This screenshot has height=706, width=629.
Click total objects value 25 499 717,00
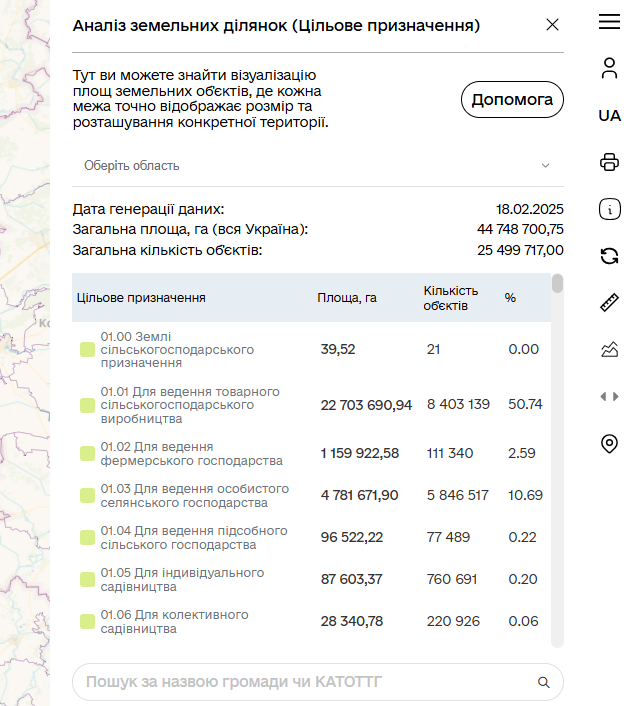pyautogui.click(x=520, y=250)
